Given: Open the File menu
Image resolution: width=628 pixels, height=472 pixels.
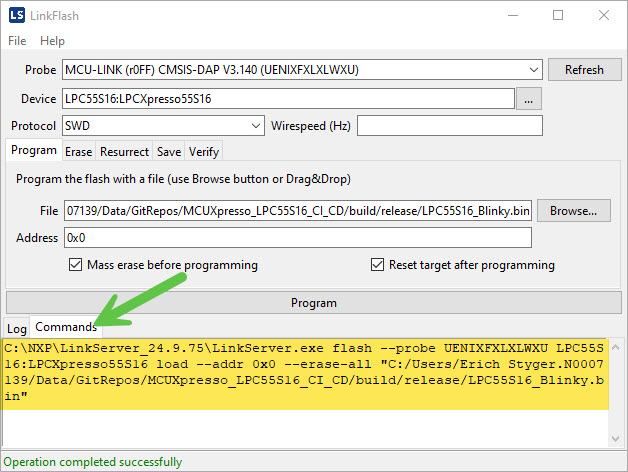Looking at the screenshot, I should point(18,41).
